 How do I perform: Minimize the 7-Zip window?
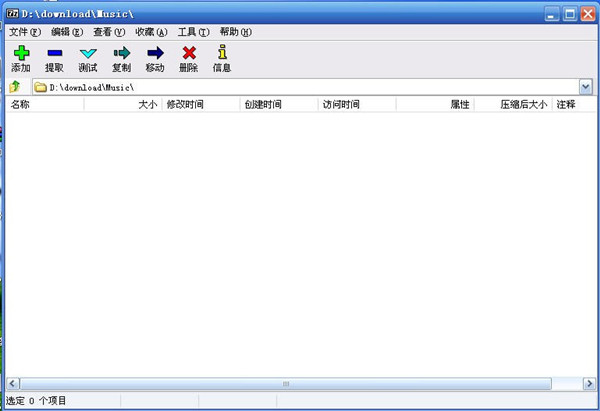552,14
